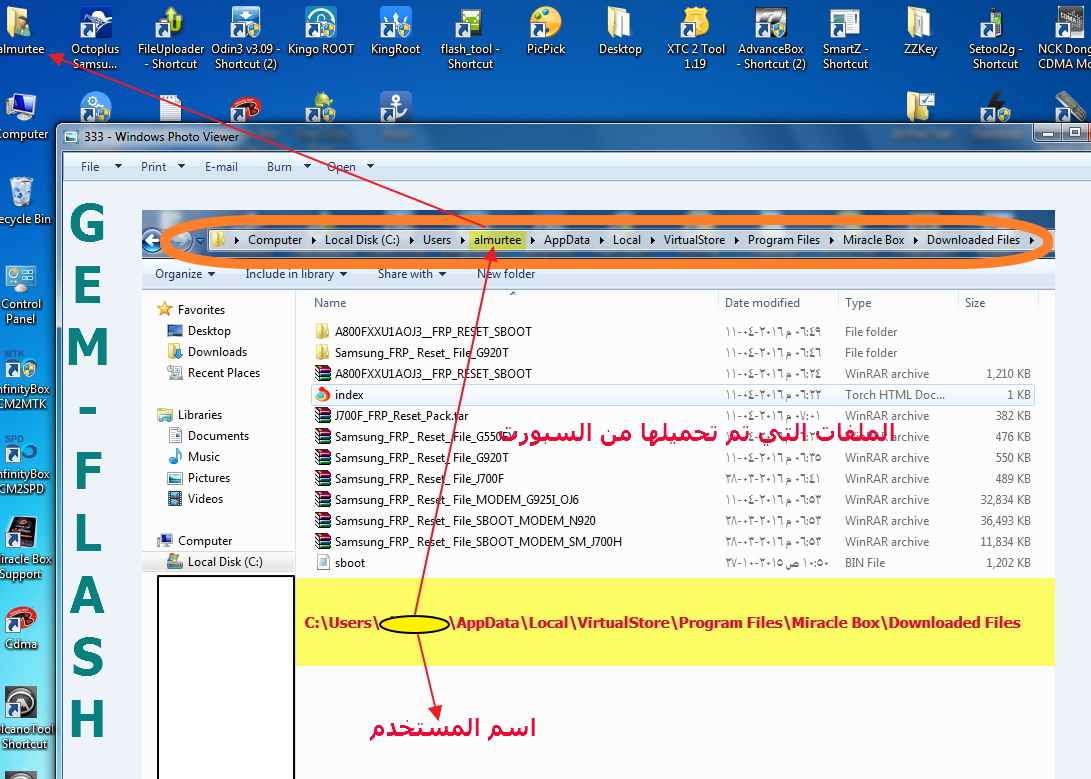Sort by the Size column header

tap(975, 303)
